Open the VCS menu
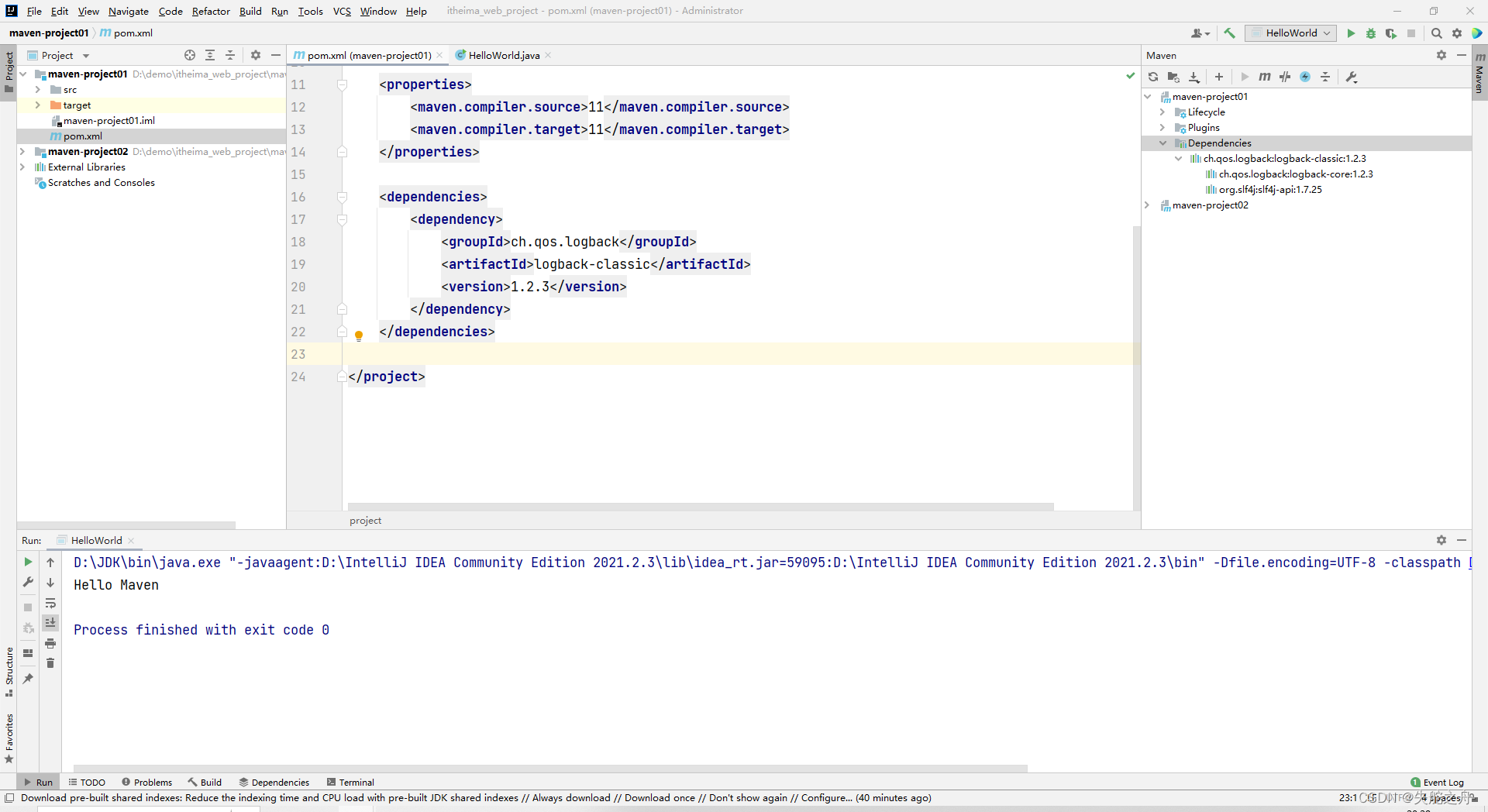 coord(342,11)
